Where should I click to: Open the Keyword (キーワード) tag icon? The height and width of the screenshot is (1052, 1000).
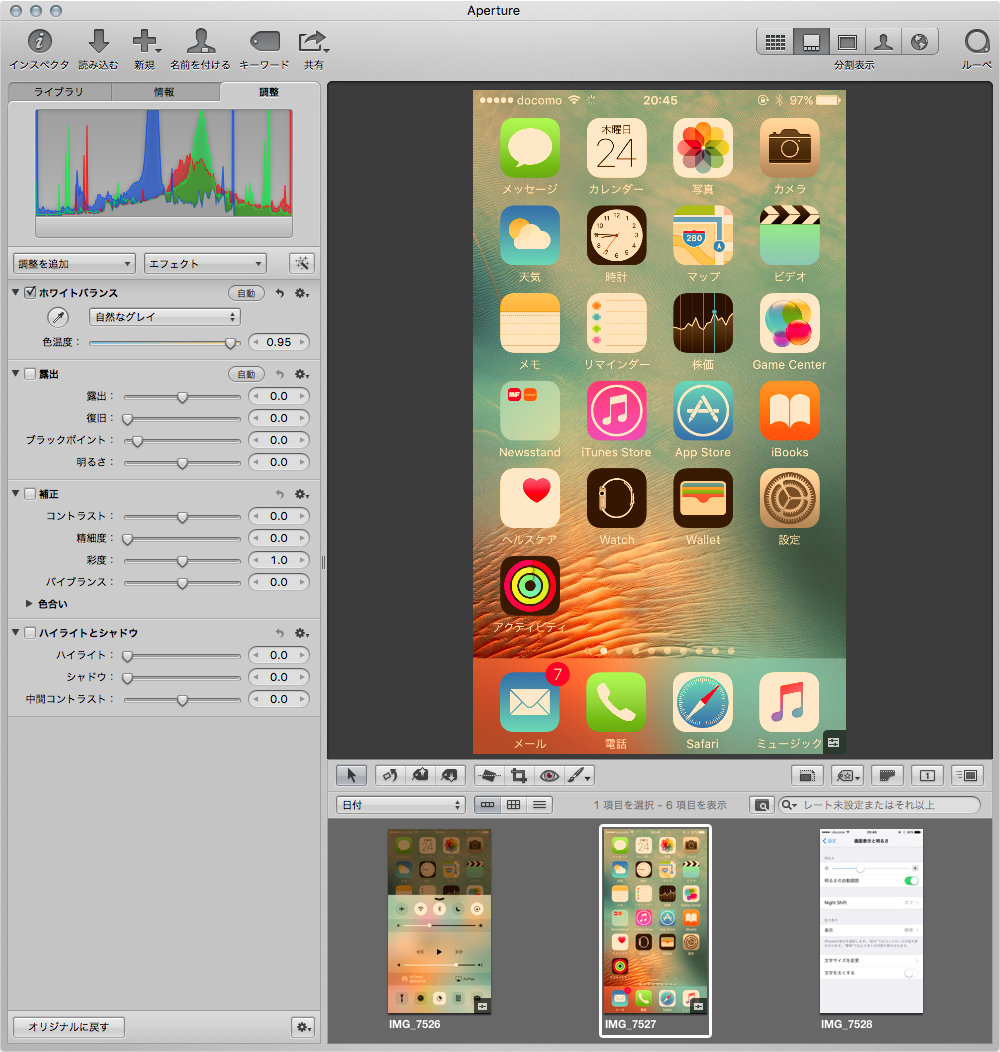pyautogui.click(x=264, y=42)
